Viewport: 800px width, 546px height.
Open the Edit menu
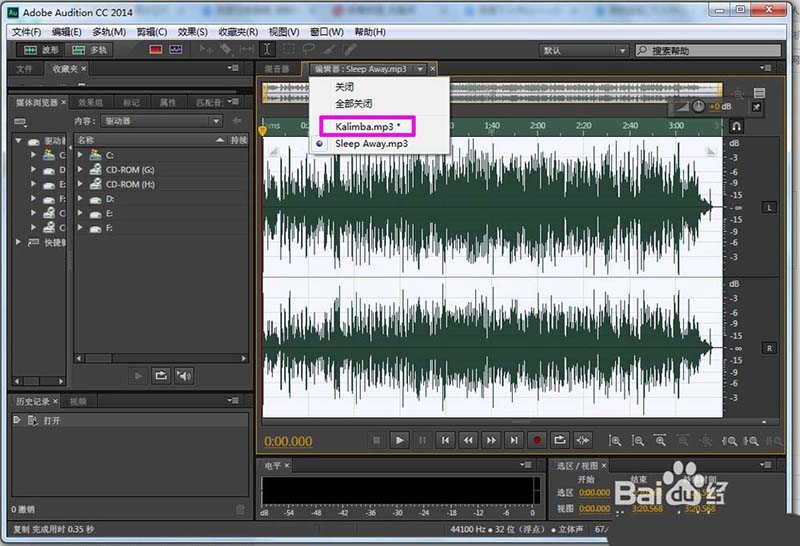tap(66, 32)
